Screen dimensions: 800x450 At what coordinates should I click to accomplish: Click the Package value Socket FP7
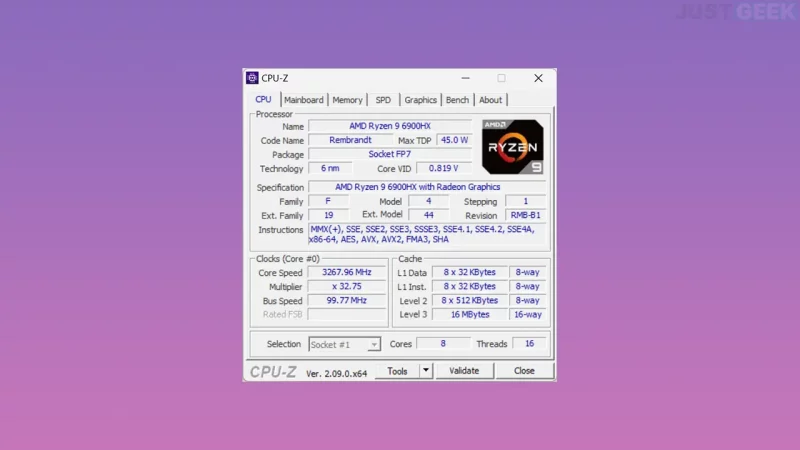(390, 154)
